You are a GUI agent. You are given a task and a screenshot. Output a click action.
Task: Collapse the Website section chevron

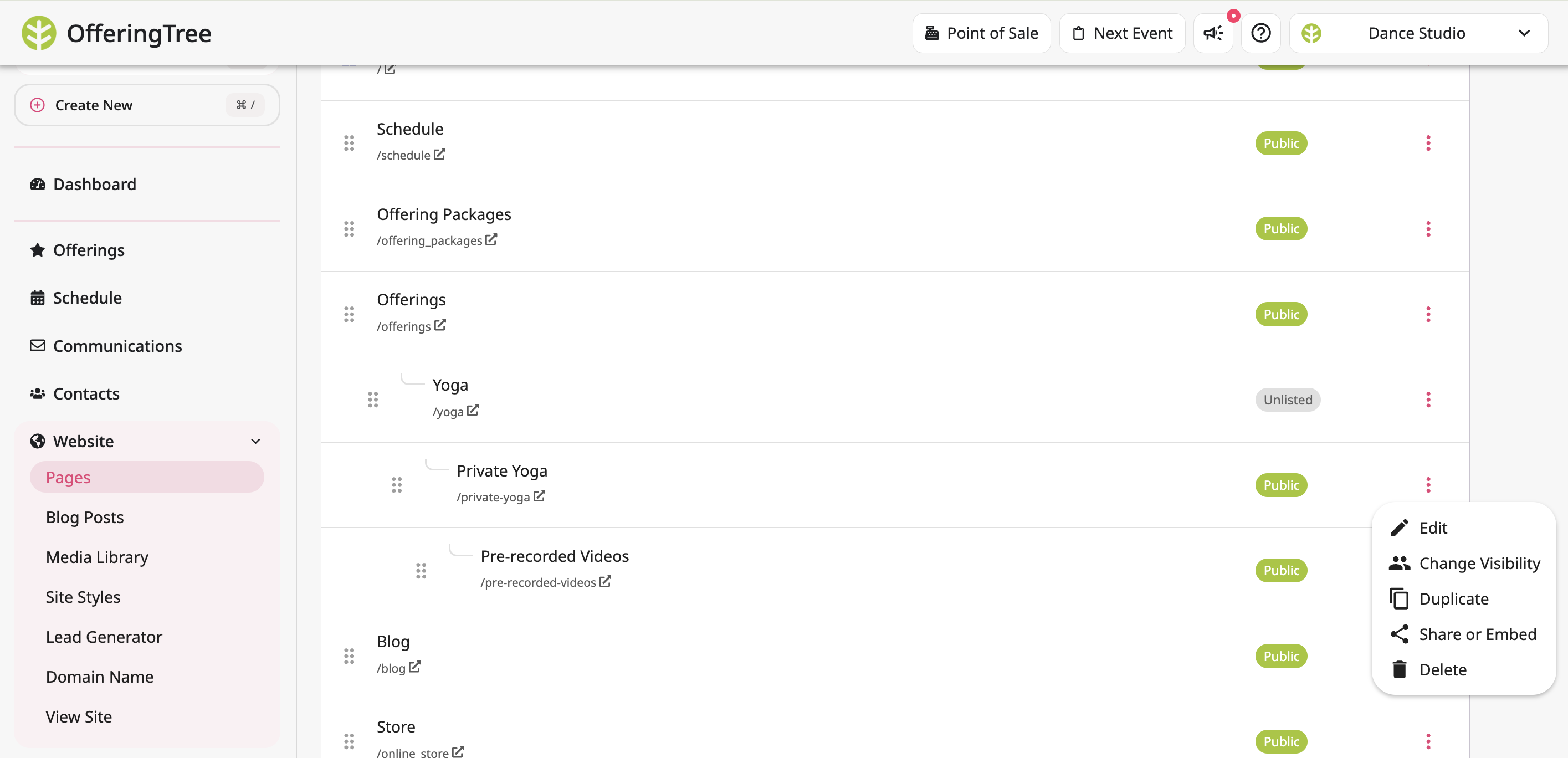255,442
